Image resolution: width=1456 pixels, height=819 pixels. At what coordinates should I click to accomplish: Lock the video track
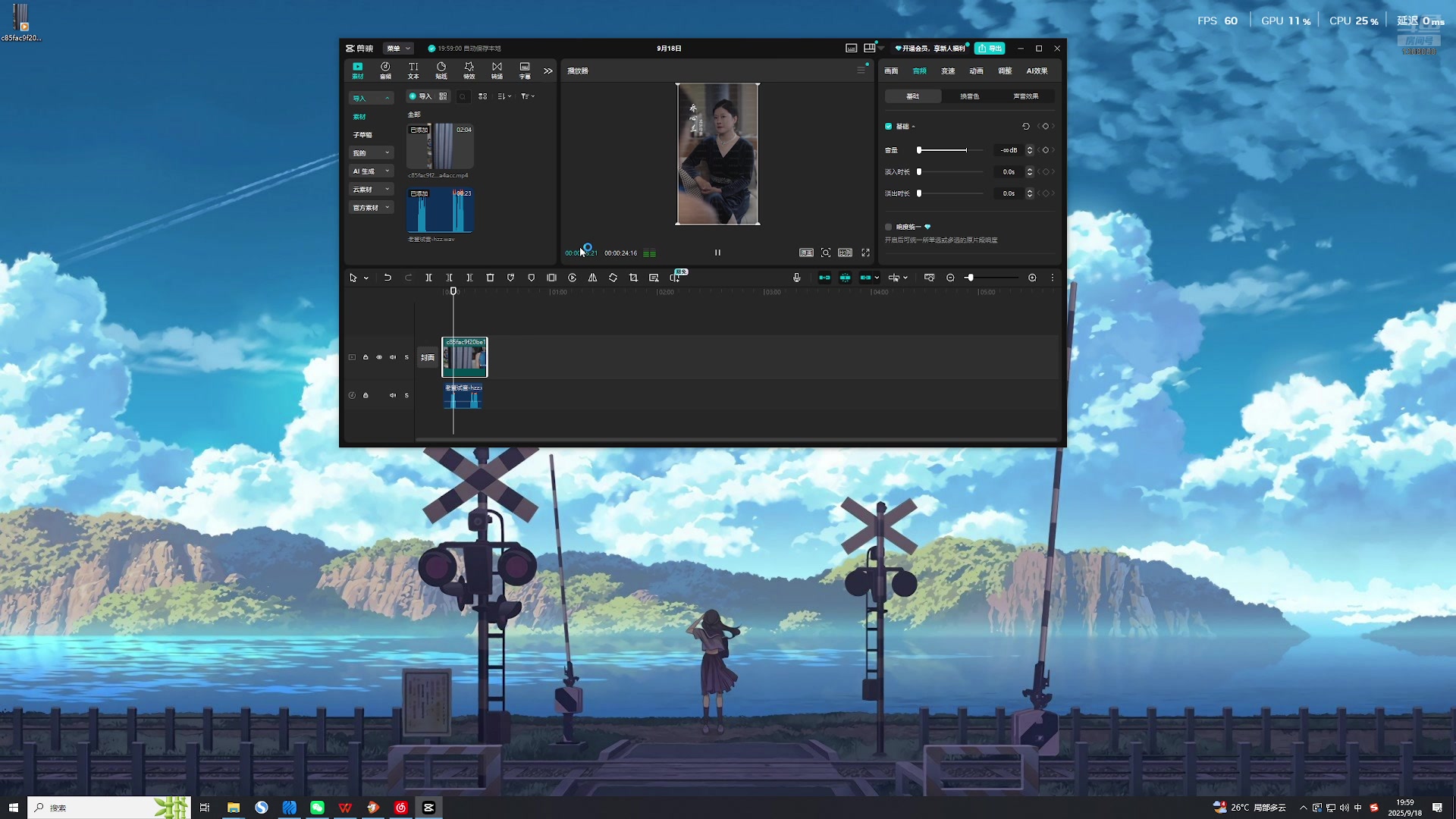366,357
